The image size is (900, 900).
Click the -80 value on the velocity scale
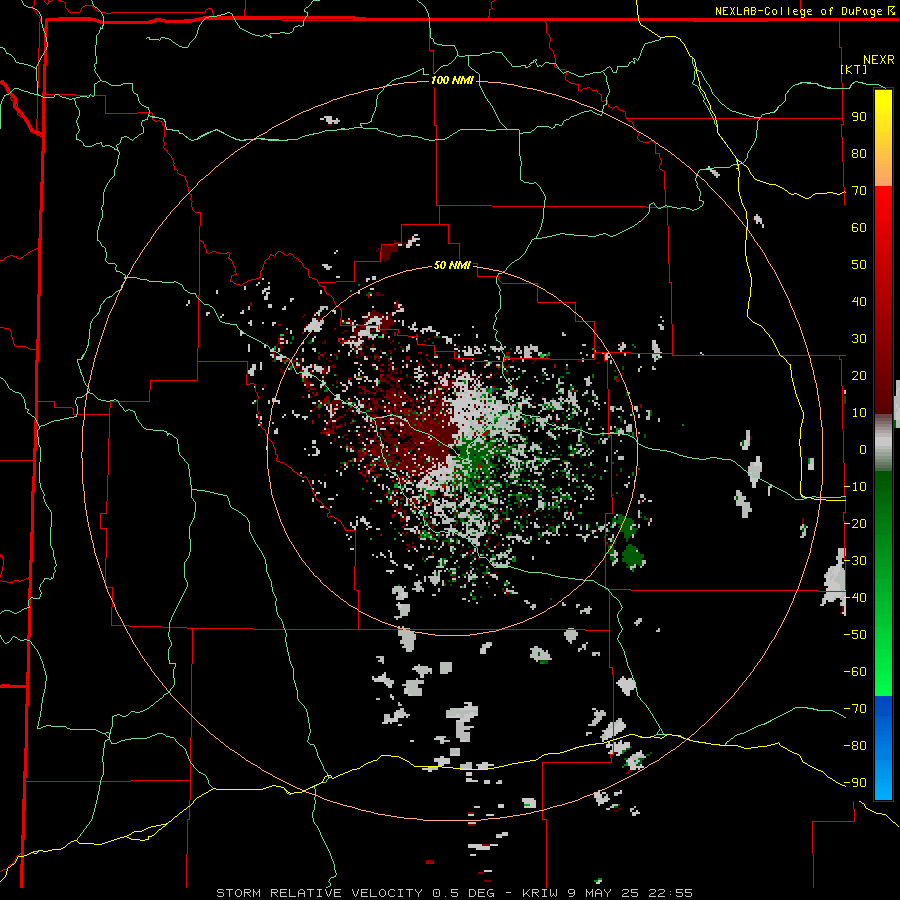855,746
